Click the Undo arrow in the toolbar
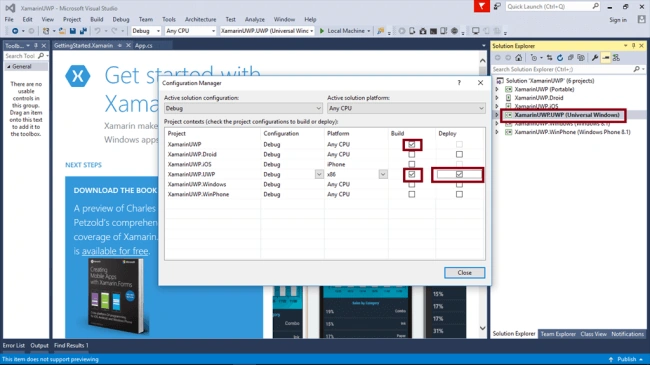 pyautogui.click(x=97, y=31)
